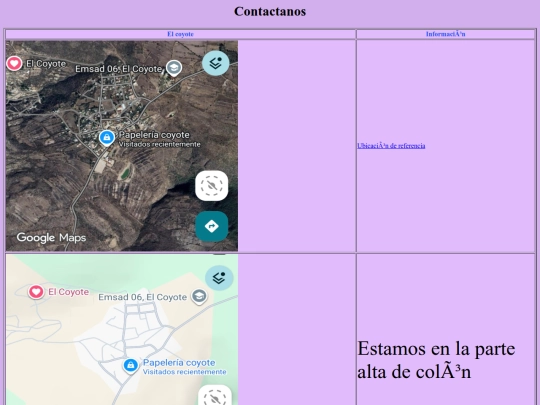Image resolution: width=540 pixels, height=405 pixels.
Task: Click the 'Ubicación de referencia' link
Action: coord(391,146)
